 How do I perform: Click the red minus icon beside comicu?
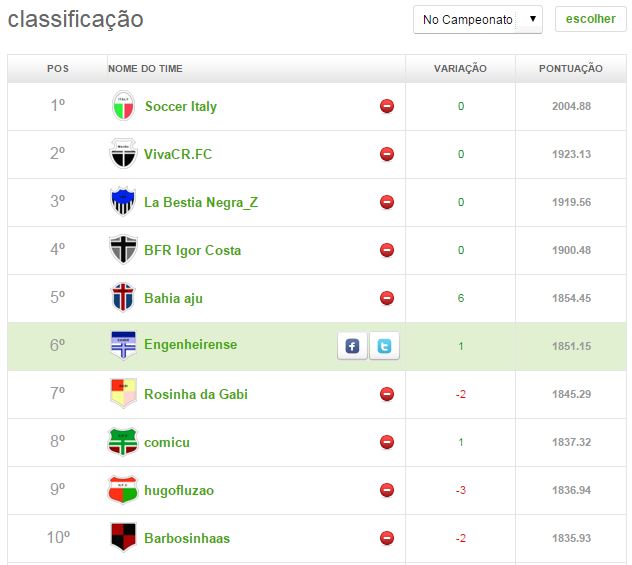[x=387, y=442]
